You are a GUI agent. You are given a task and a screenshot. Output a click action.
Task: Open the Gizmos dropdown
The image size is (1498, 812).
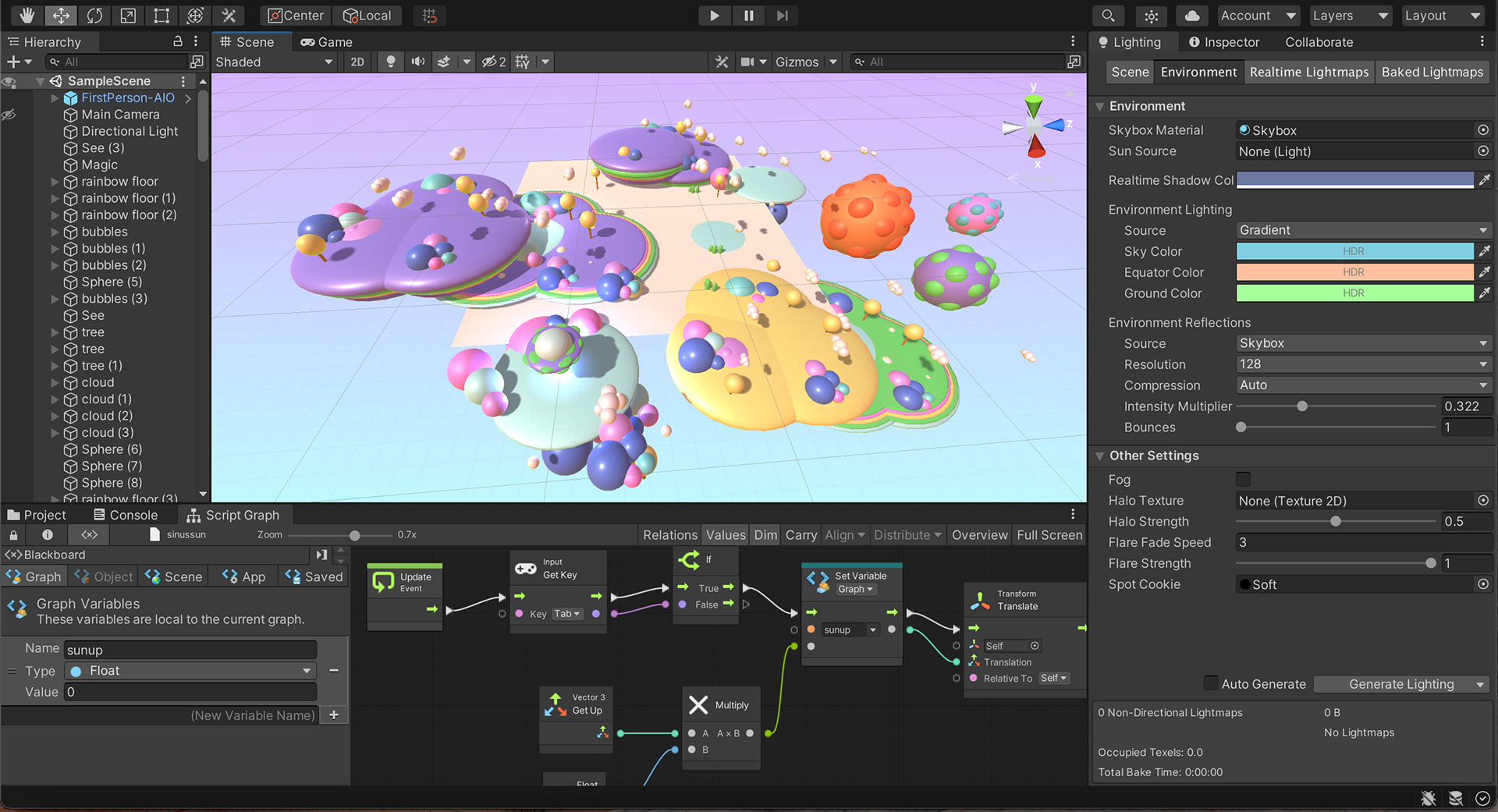[806, 62]
